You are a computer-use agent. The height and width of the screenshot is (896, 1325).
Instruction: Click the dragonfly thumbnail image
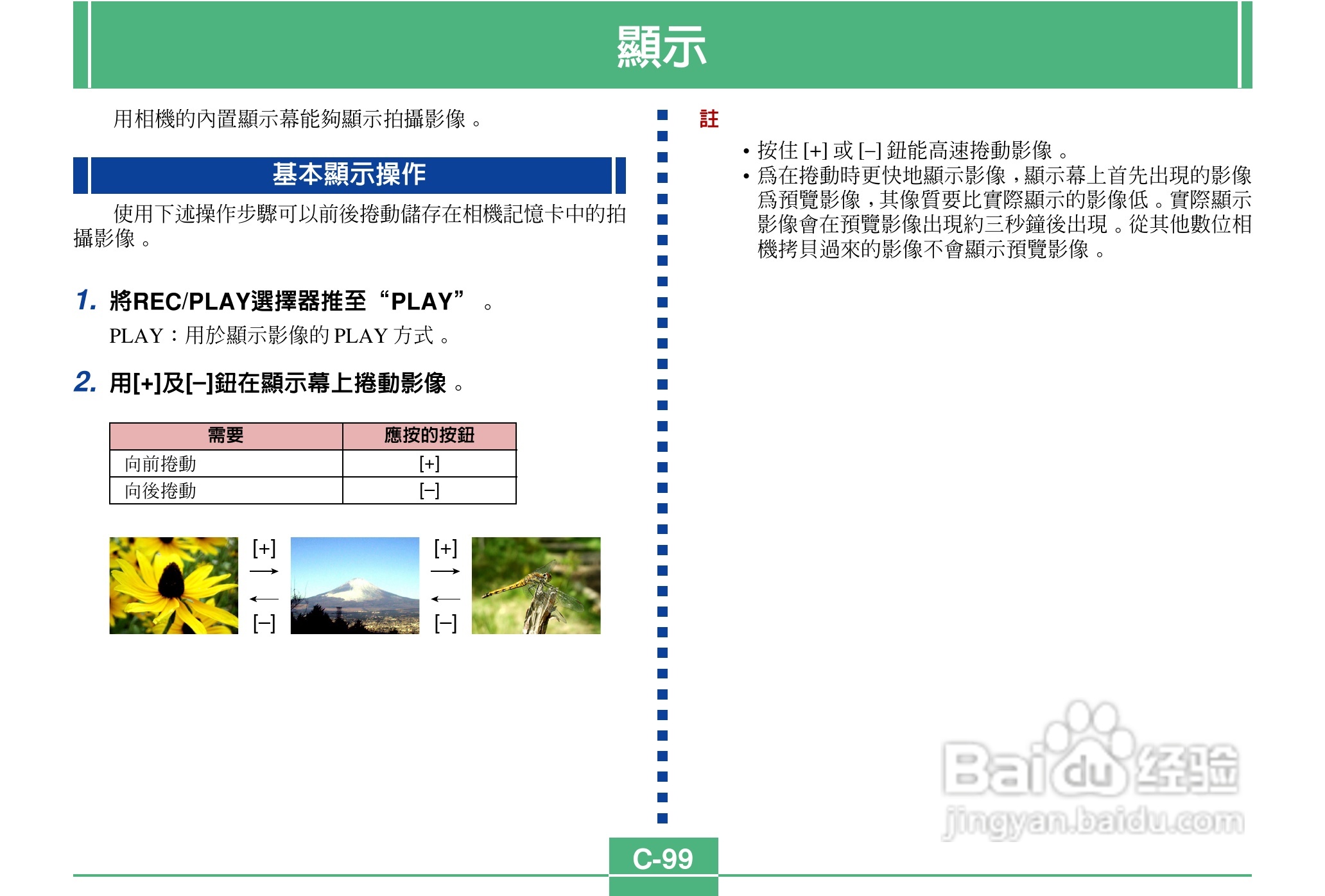click(536, 585)
